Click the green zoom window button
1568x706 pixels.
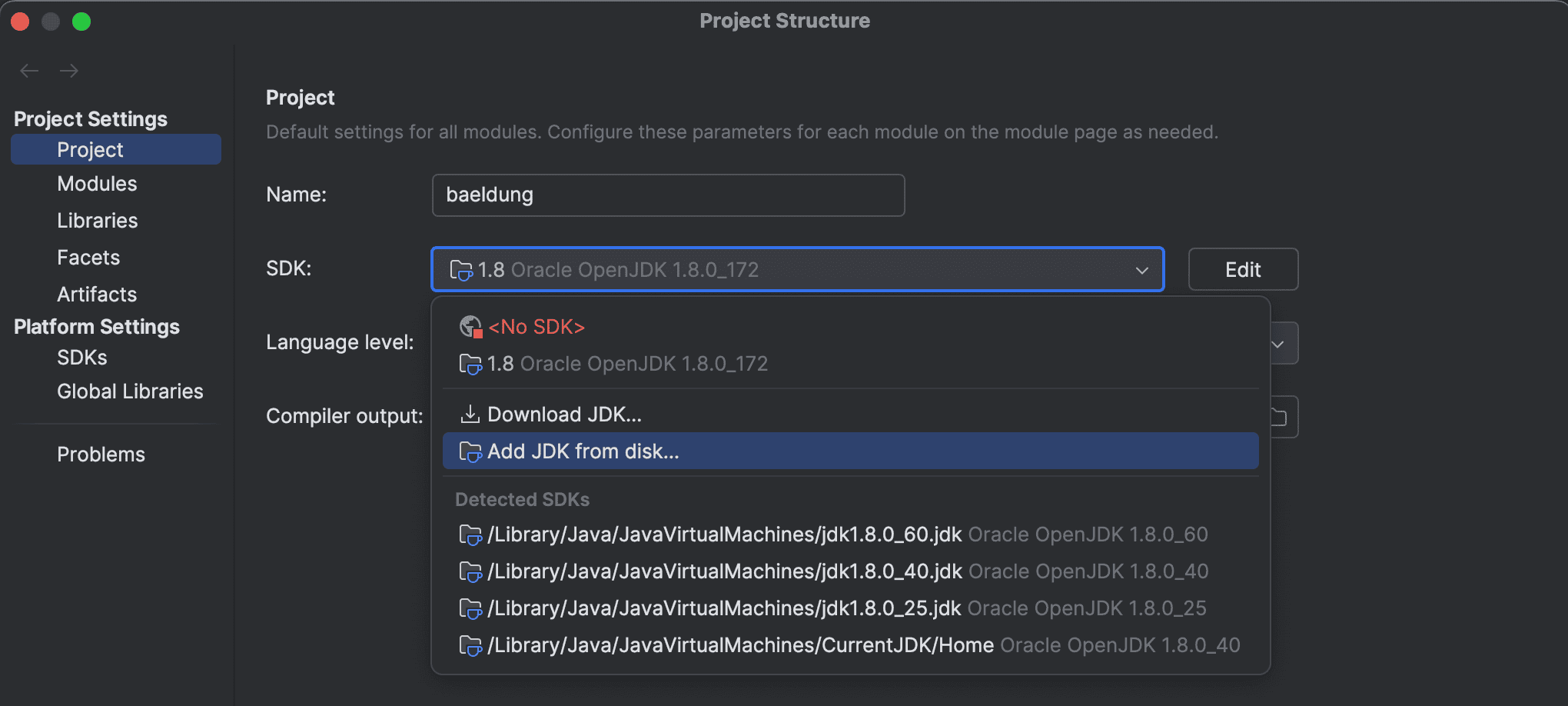pyautogui.click(x=81, y=22)
